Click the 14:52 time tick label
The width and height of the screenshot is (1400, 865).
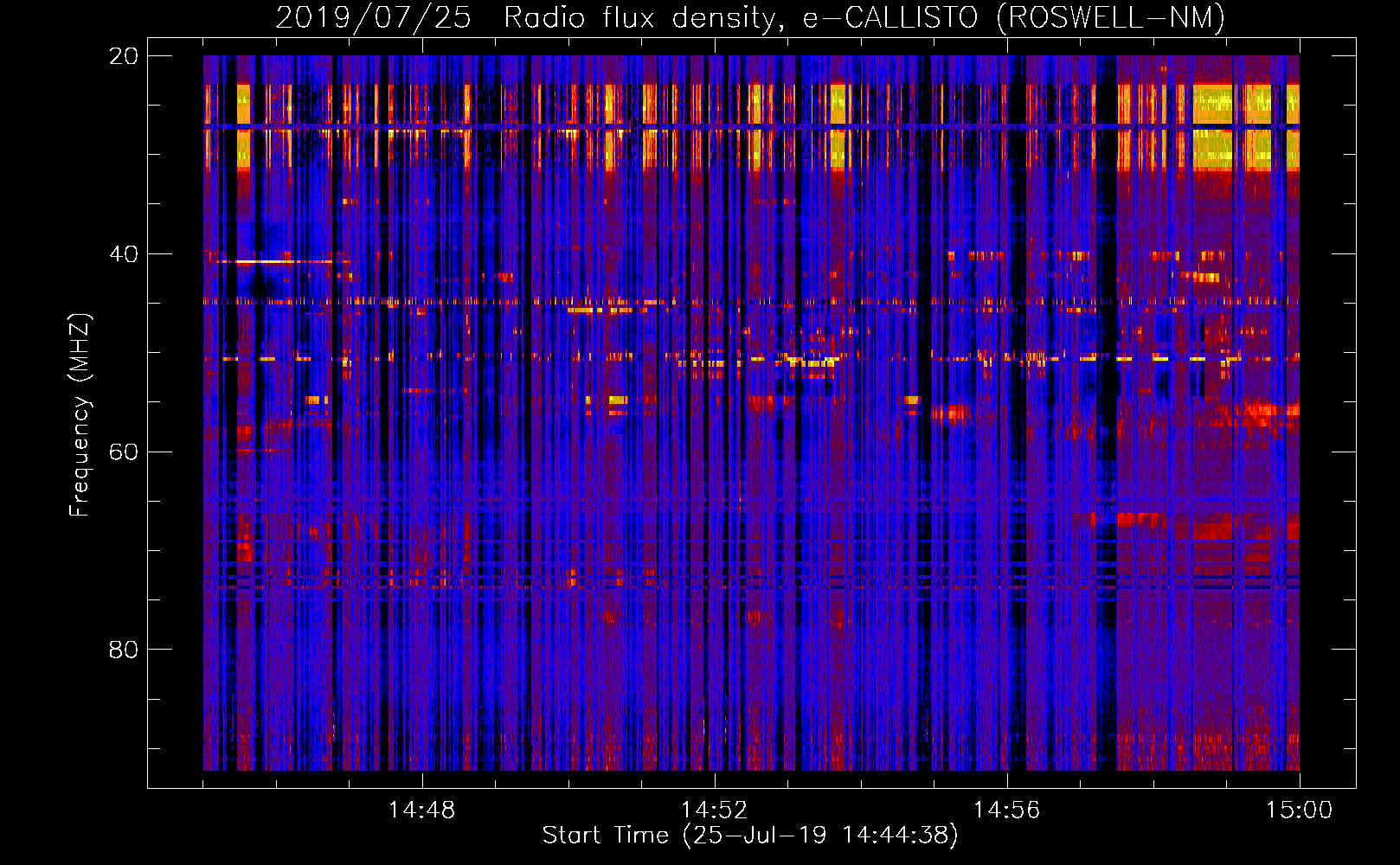point(714,810)
